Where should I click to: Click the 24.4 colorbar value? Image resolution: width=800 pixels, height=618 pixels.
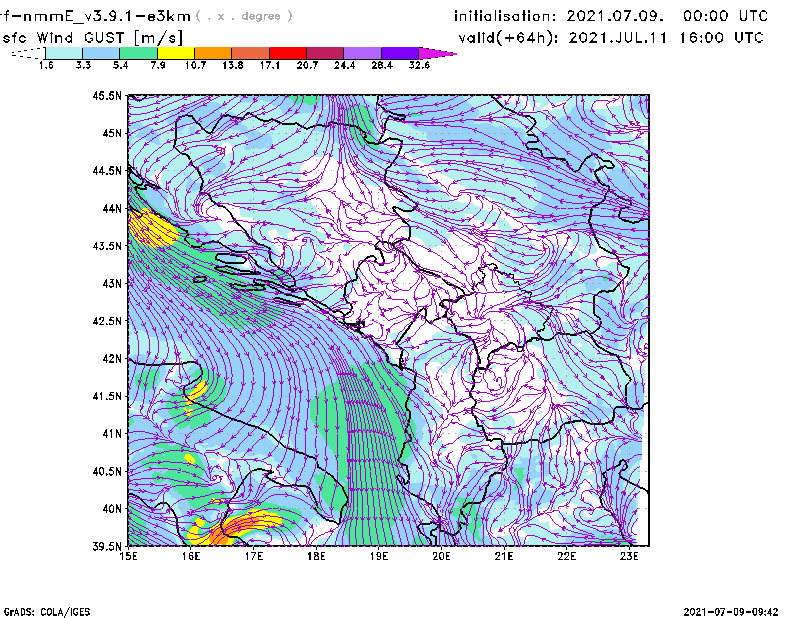(344, 65)
